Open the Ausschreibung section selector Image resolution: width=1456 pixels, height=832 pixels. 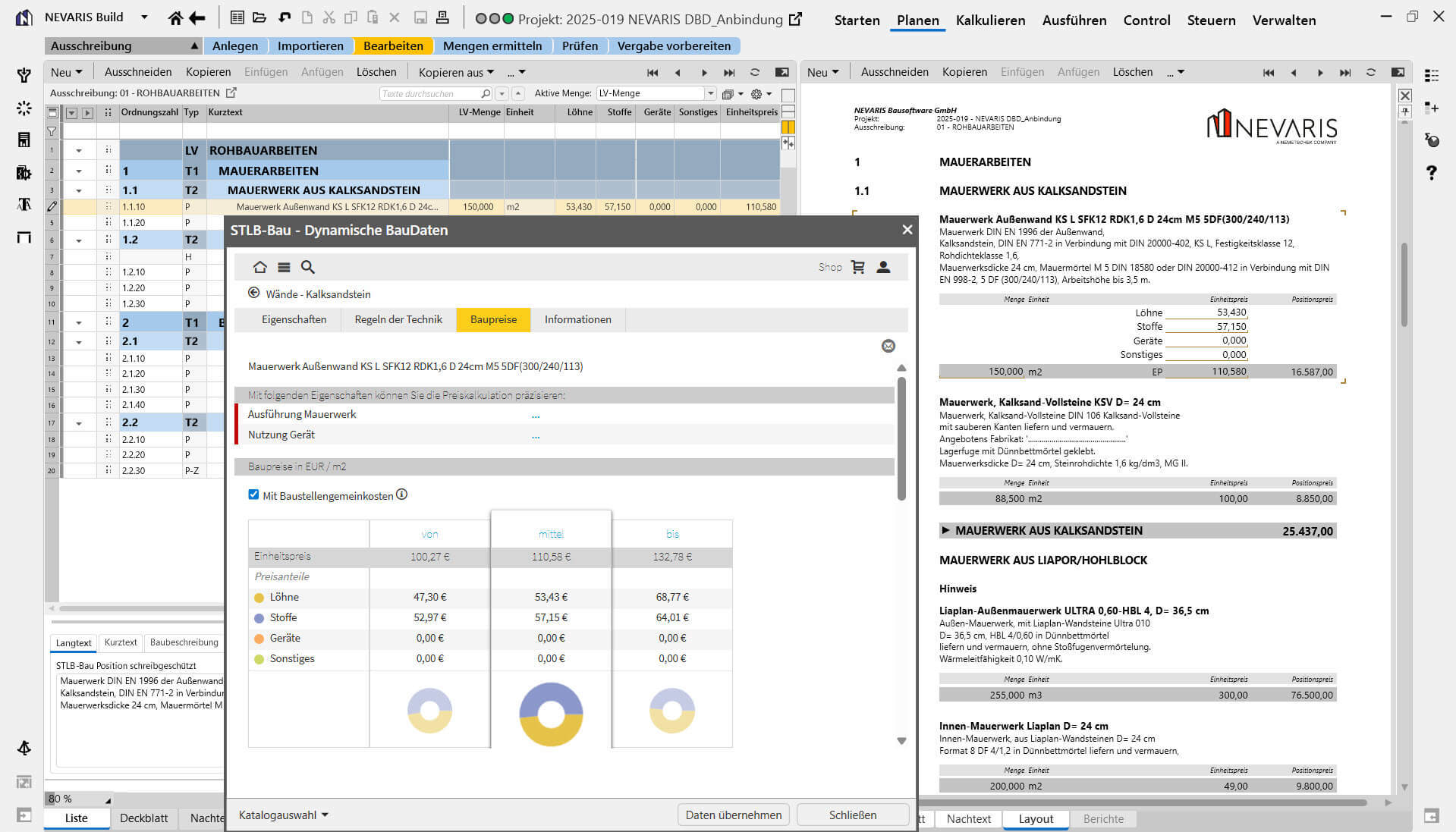coord(124,46)
